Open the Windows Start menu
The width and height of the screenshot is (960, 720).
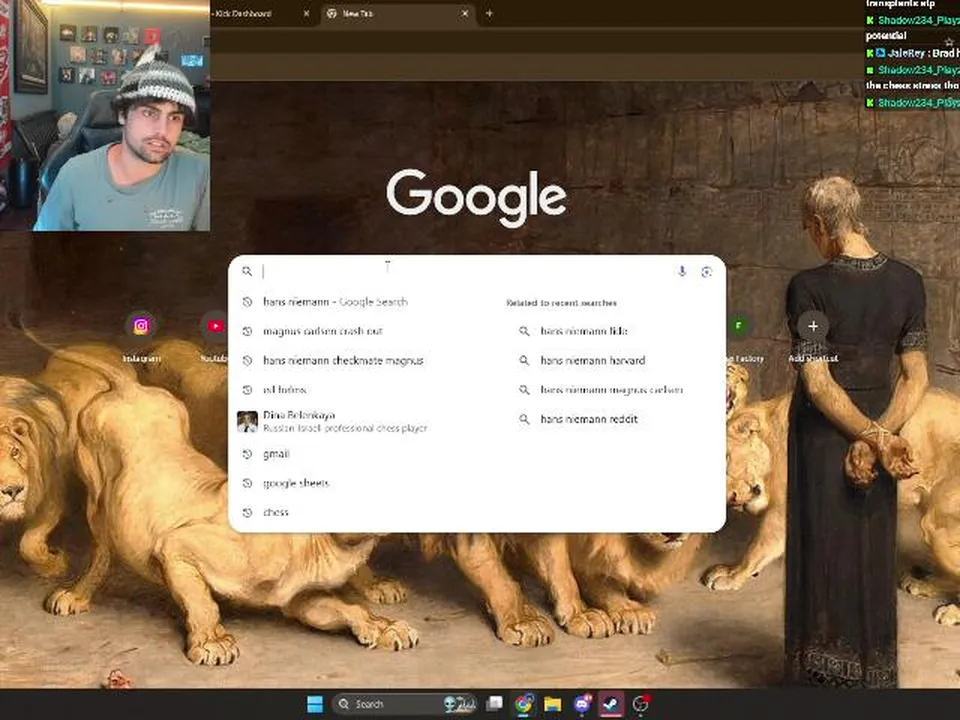pyautogui.click(x=315, y=704)
